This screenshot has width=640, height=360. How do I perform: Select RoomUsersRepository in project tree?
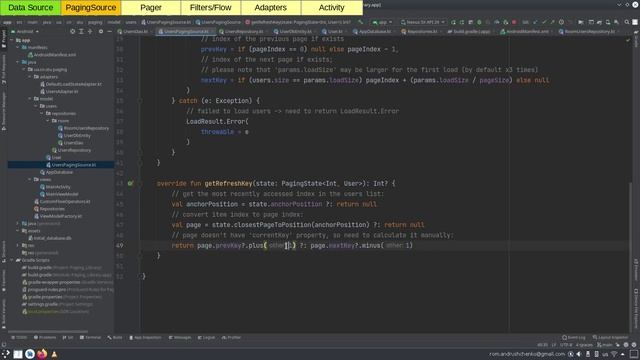coord(86,128)
